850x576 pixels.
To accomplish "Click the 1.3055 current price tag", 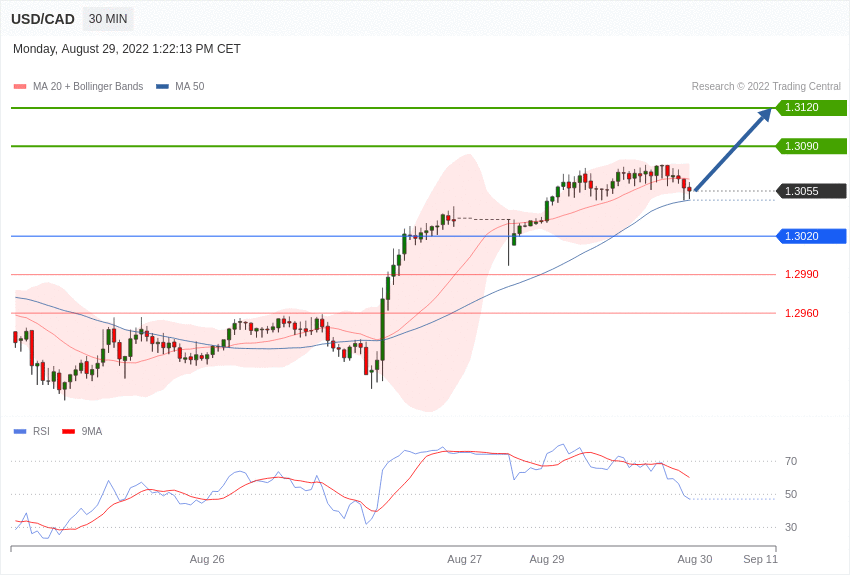I will 812,191.
